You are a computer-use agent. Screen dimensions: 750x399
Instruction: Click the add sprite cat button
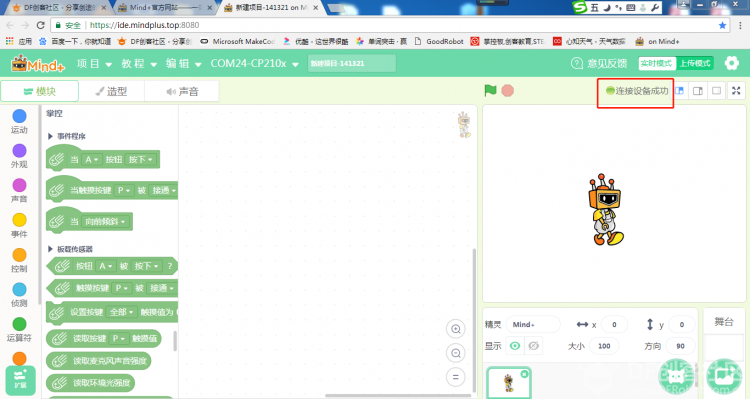(676, 377)
